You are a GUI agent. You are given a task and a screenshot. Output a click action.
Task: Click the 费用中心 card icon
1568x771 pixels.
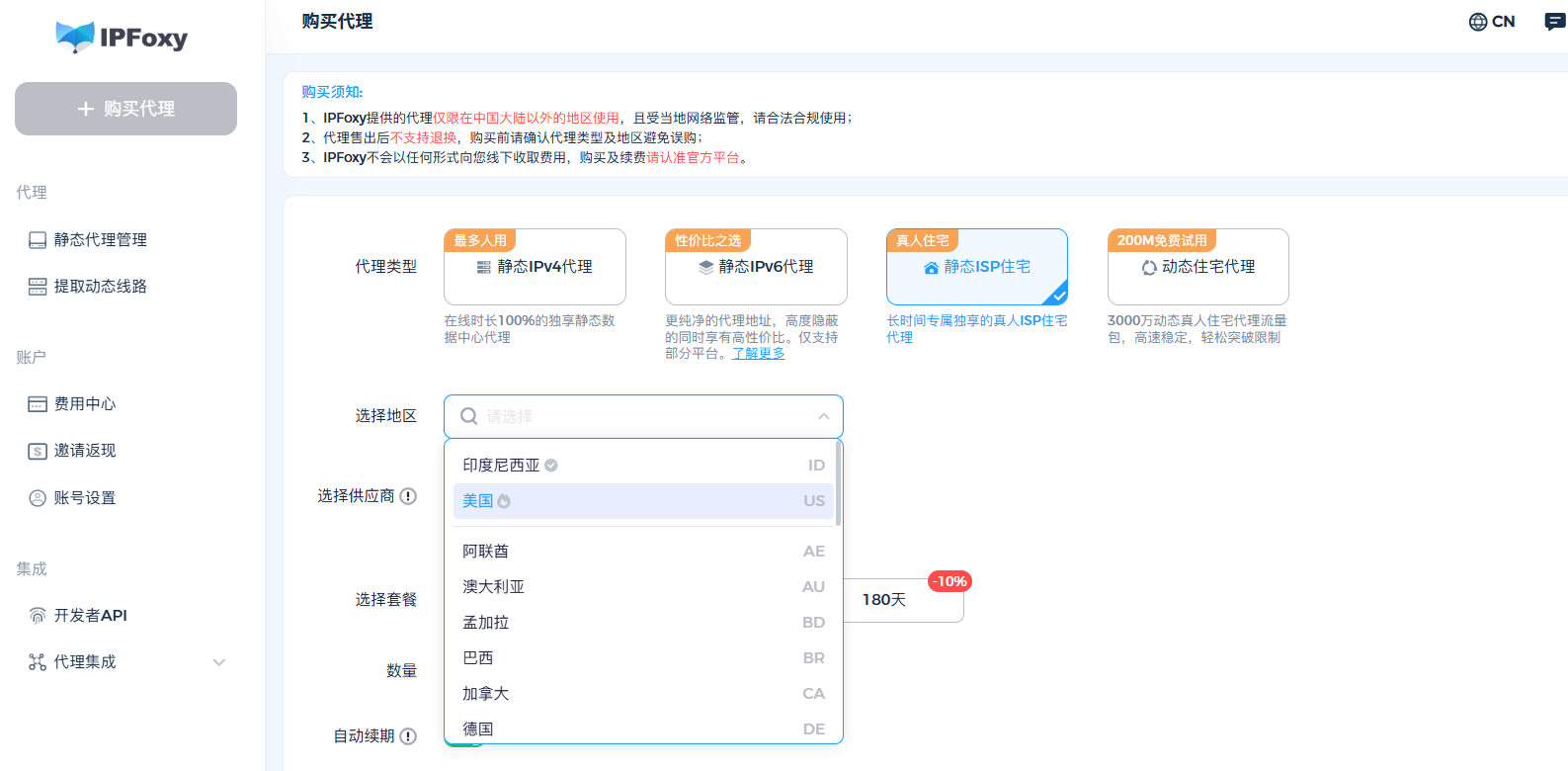pos(38,404)
